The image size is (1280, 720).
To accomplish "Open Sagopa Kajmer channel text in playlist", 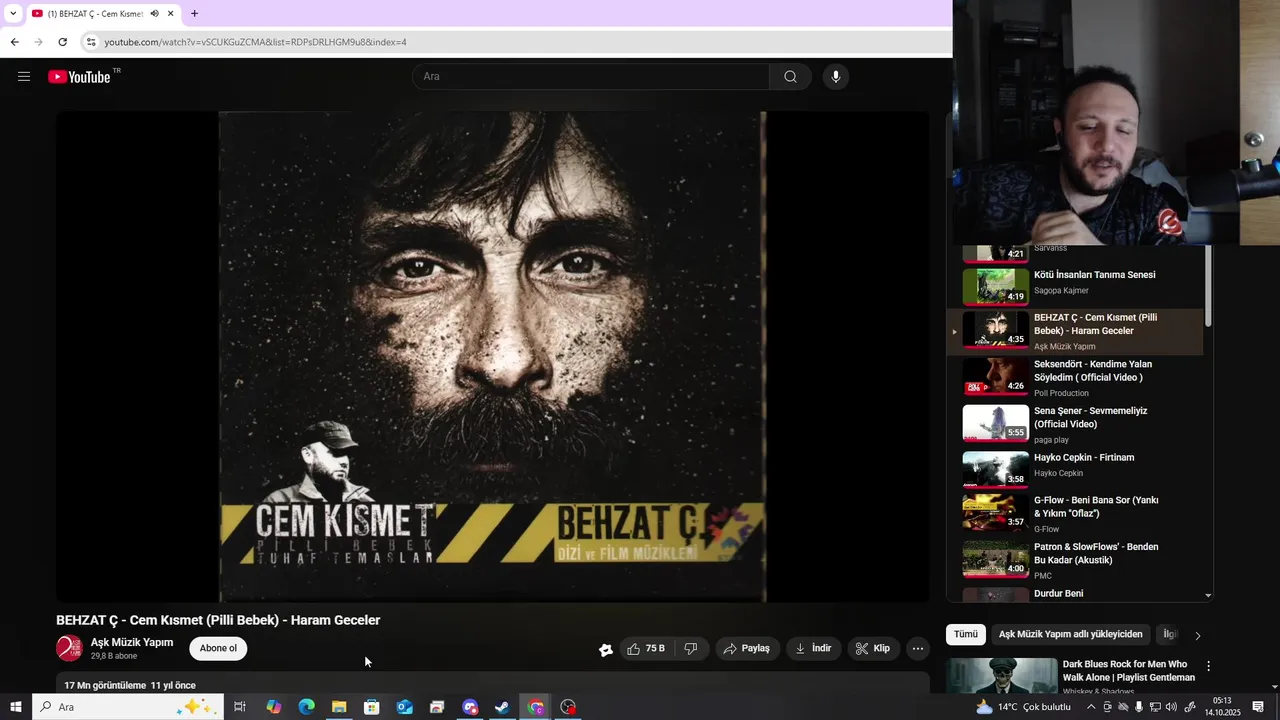I will [1061, 291].
